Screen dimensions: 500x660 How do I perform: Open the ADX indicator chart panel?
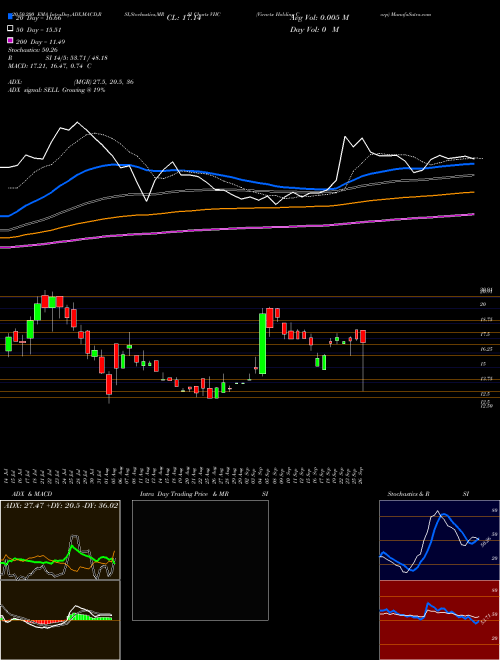point(60,540)
